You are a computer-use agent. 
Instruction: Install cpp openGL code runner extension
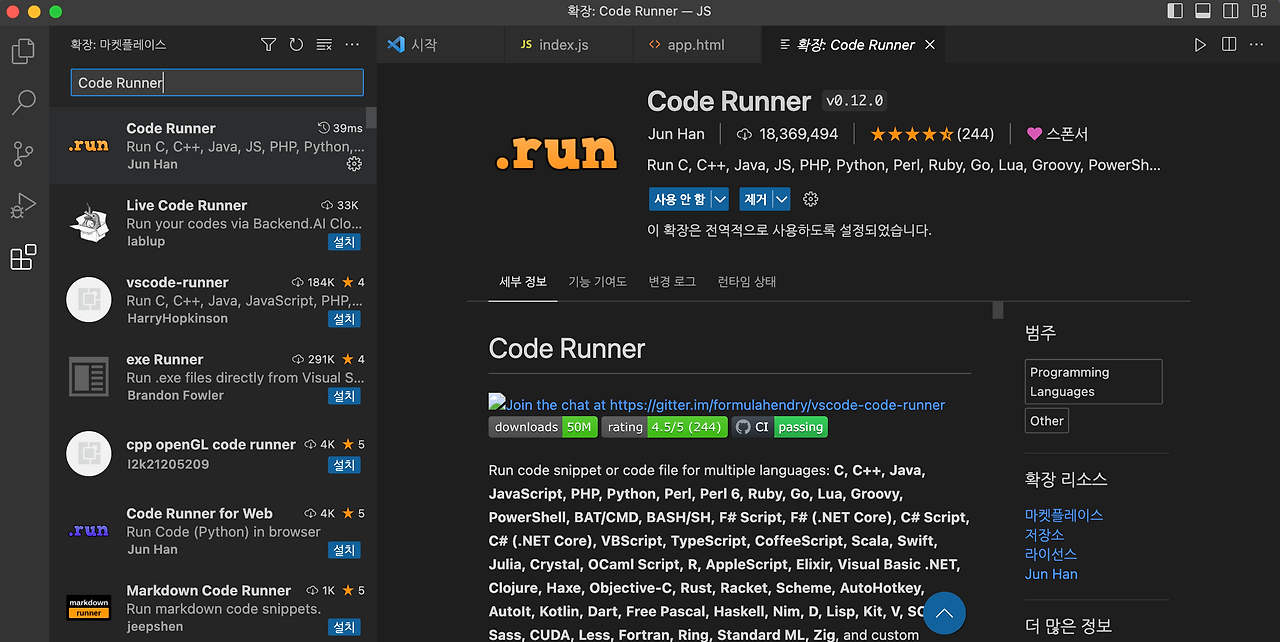click(x=344, y=465)
